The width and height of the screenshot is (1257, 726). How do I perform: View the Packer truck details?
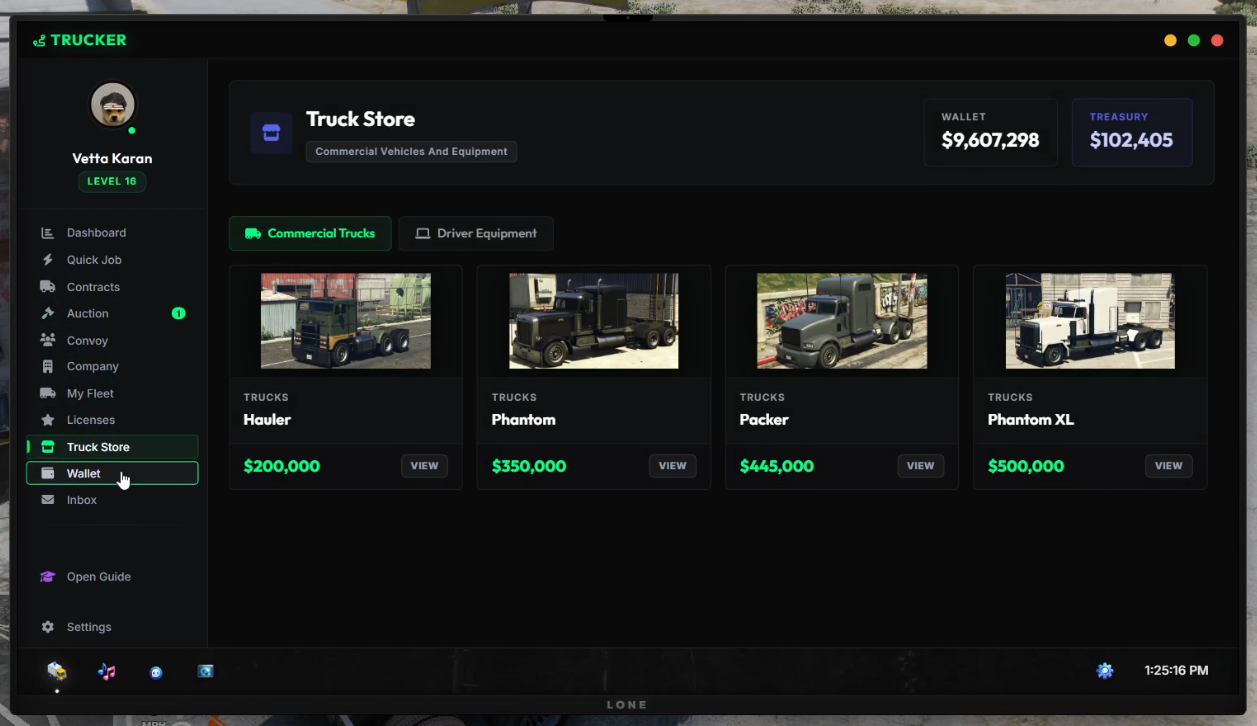920,466
